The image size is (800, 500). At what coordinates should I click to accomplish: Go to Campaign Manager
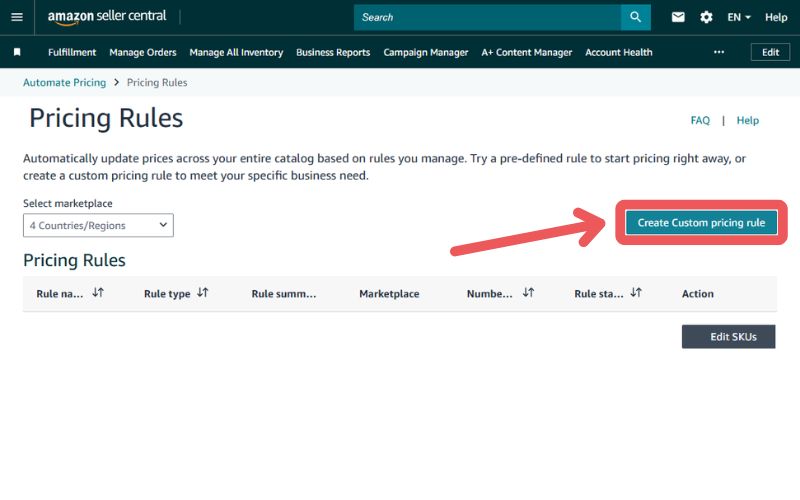(426, 52)
